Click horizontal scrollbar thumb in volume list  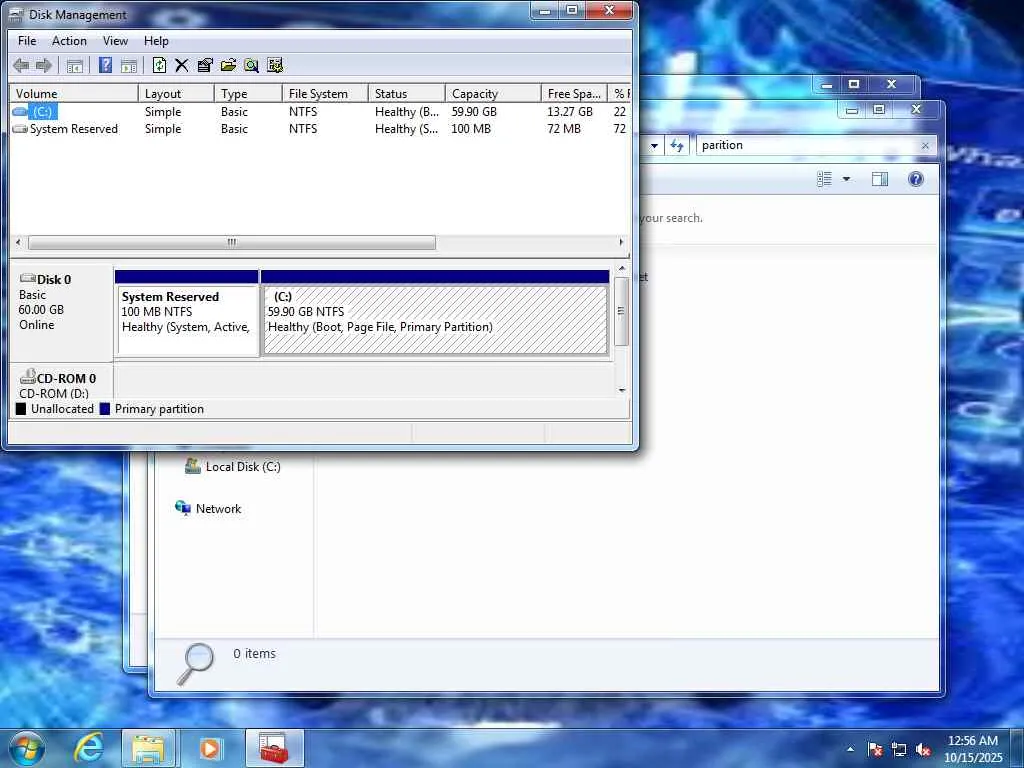(232, 242)
